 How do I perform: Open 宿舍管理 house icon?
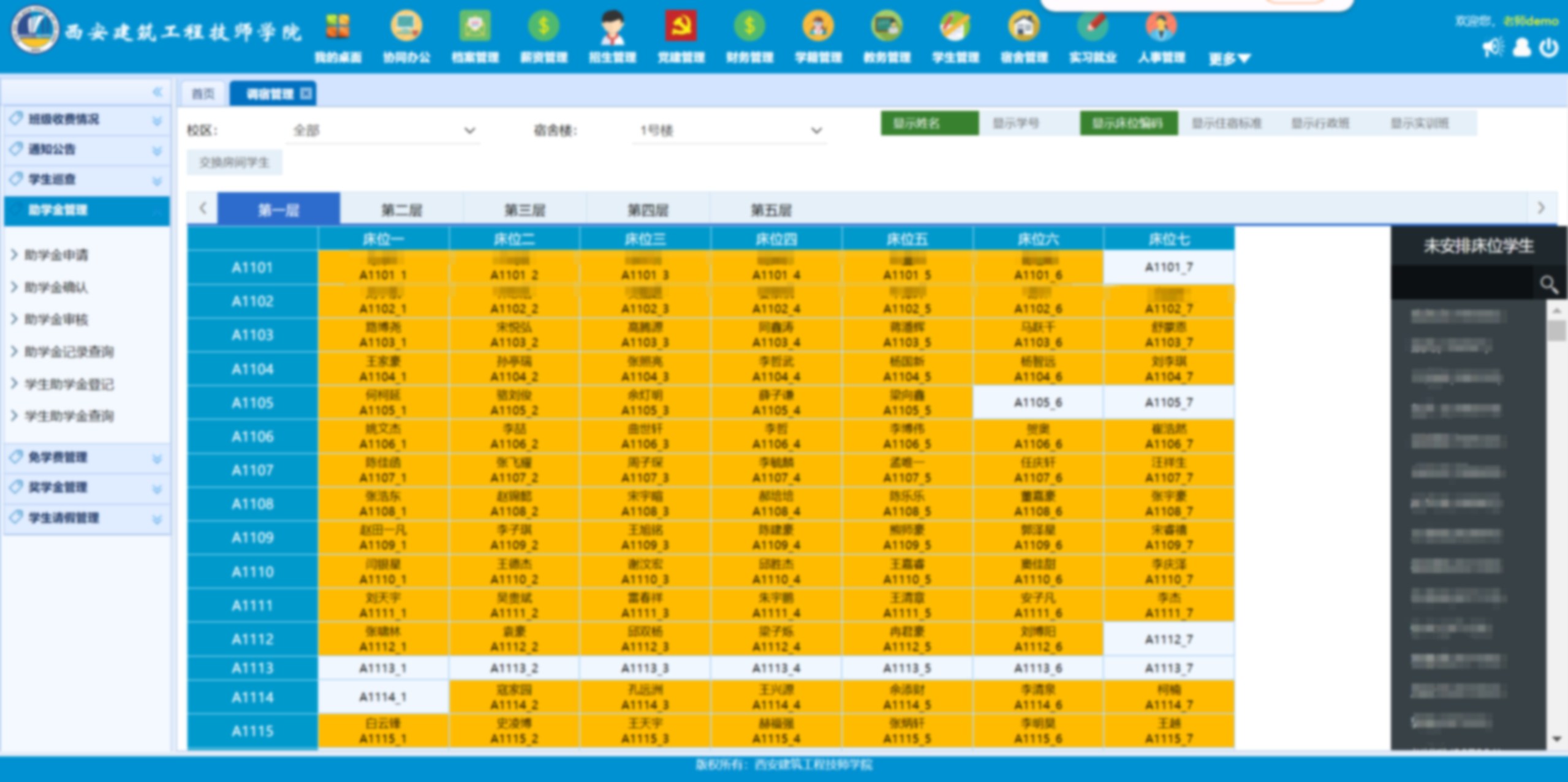[1024, 27]
